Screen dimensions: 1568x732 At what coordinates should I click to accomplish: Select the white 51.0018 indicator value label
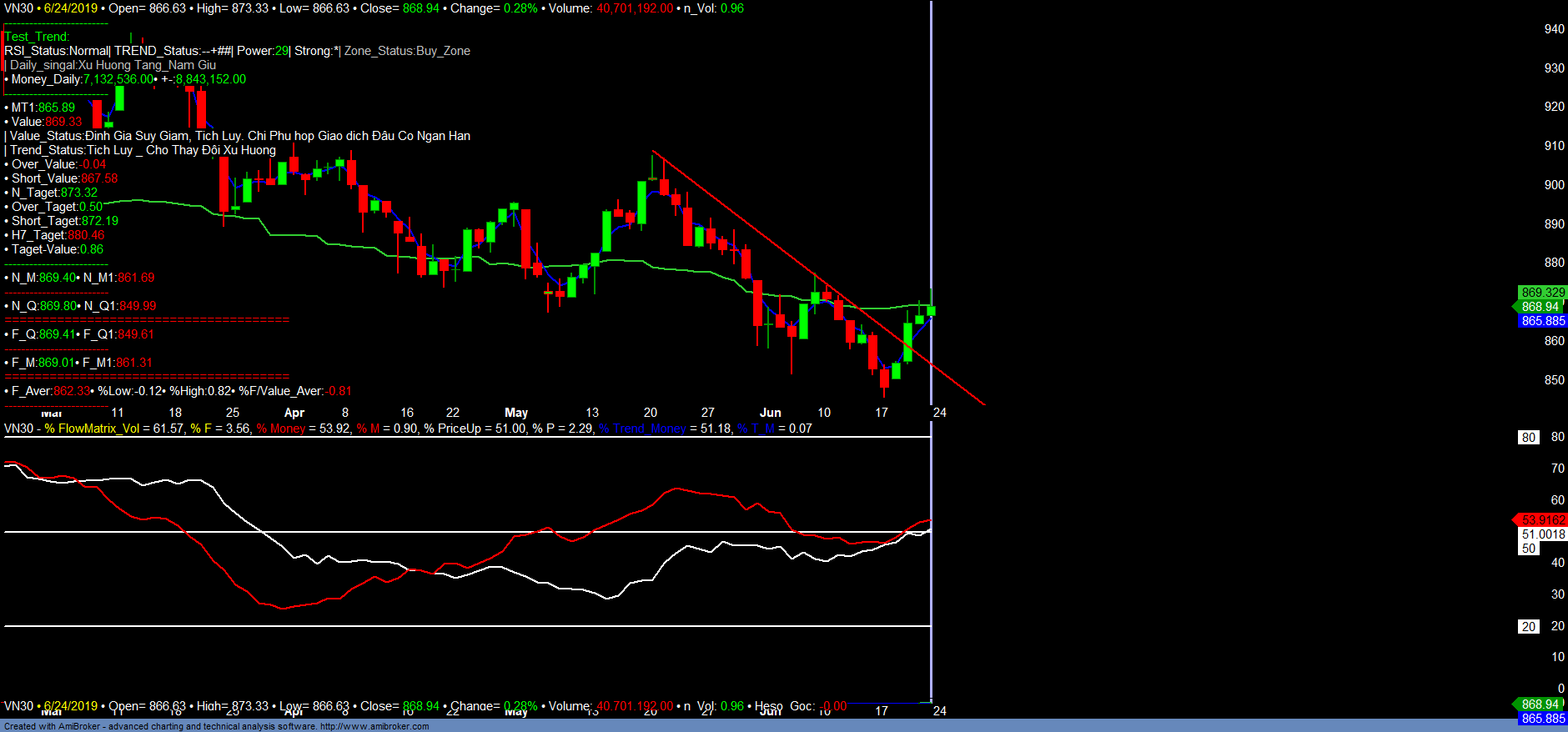click(1542, 534)
